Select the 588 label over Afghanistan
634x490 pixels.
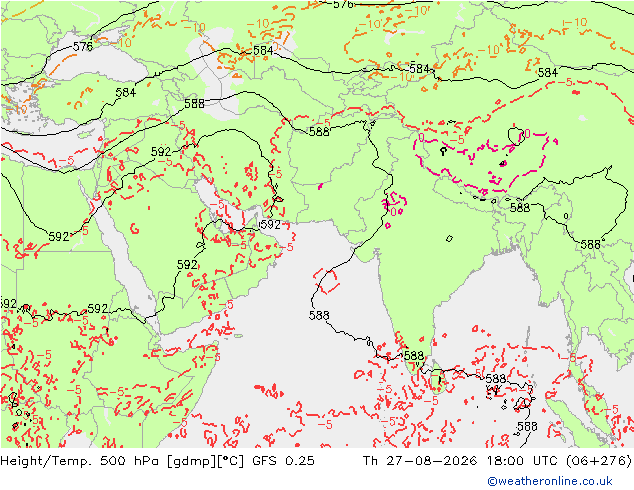(319, 131)
